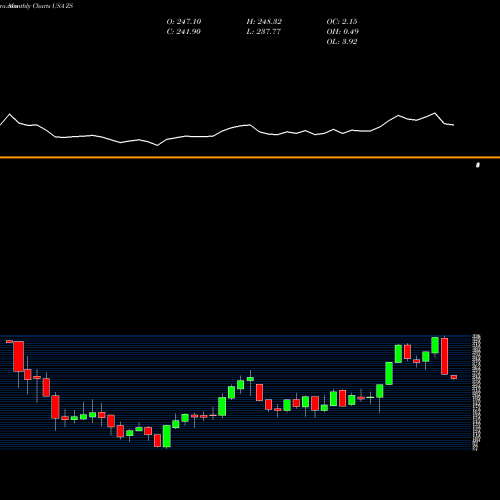The width and height of the screenshot is (500, 500).
Task: Select the low price "L: 237.77"
Action: (263, 32)
